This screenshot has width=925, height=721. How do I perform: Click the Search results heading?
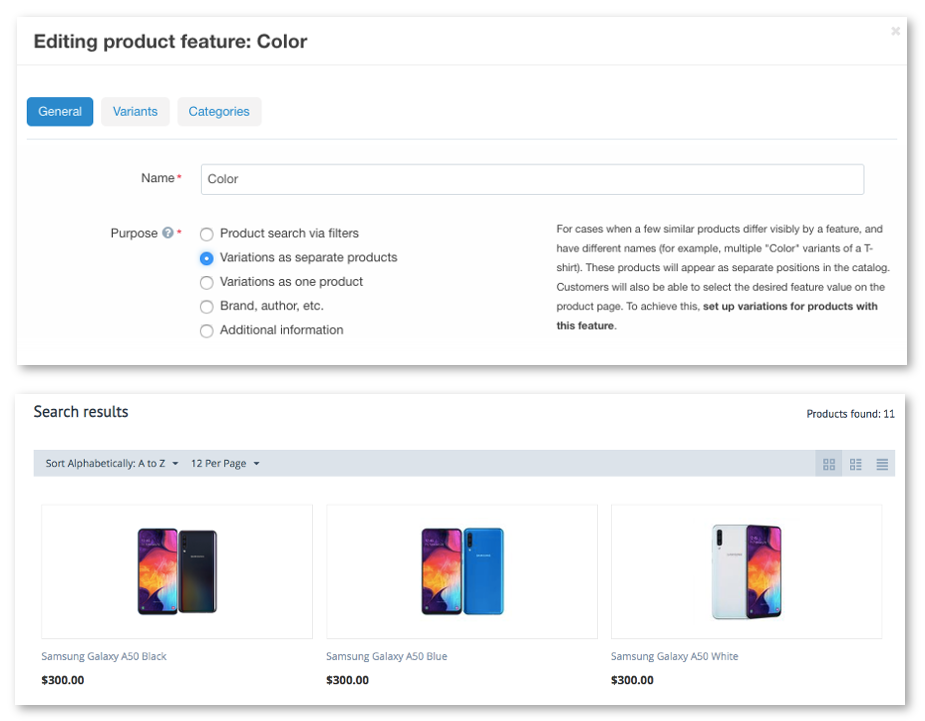(81, 411)
